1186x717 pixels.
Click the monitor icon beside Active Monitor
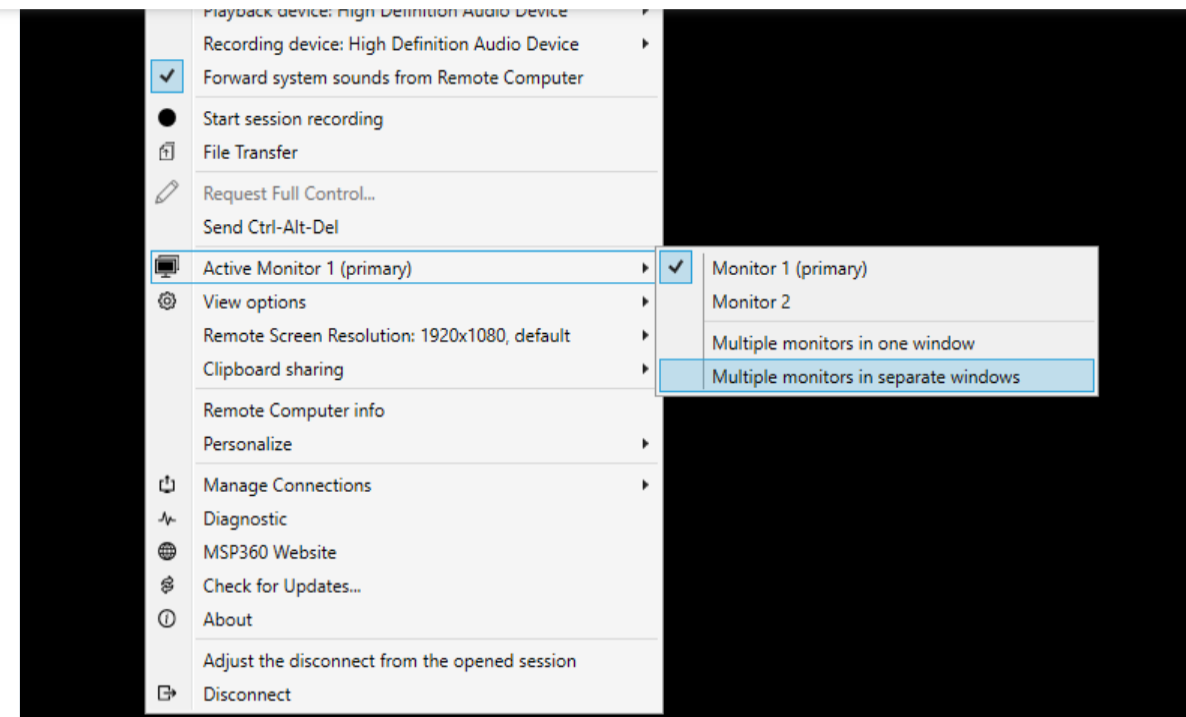click(x=167, y=267)
